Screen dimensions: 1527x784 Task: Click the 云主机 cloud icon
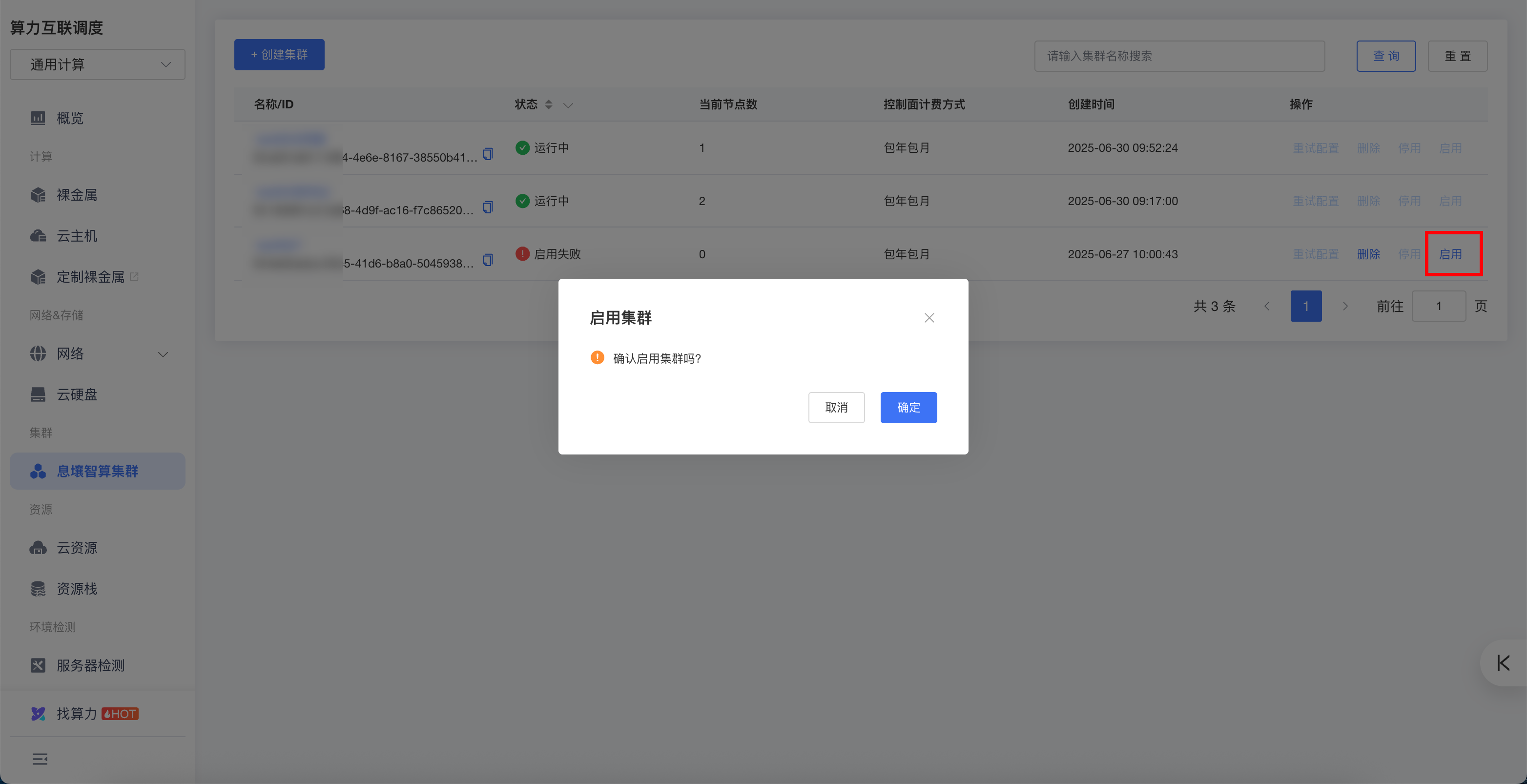pyautogui.click(x=38, y=236)
